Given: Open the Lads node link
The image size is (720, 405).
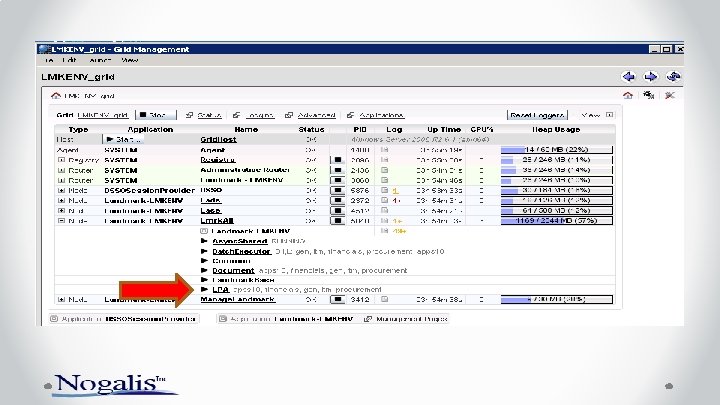Looking at the screenshot, I should point(211,200).
